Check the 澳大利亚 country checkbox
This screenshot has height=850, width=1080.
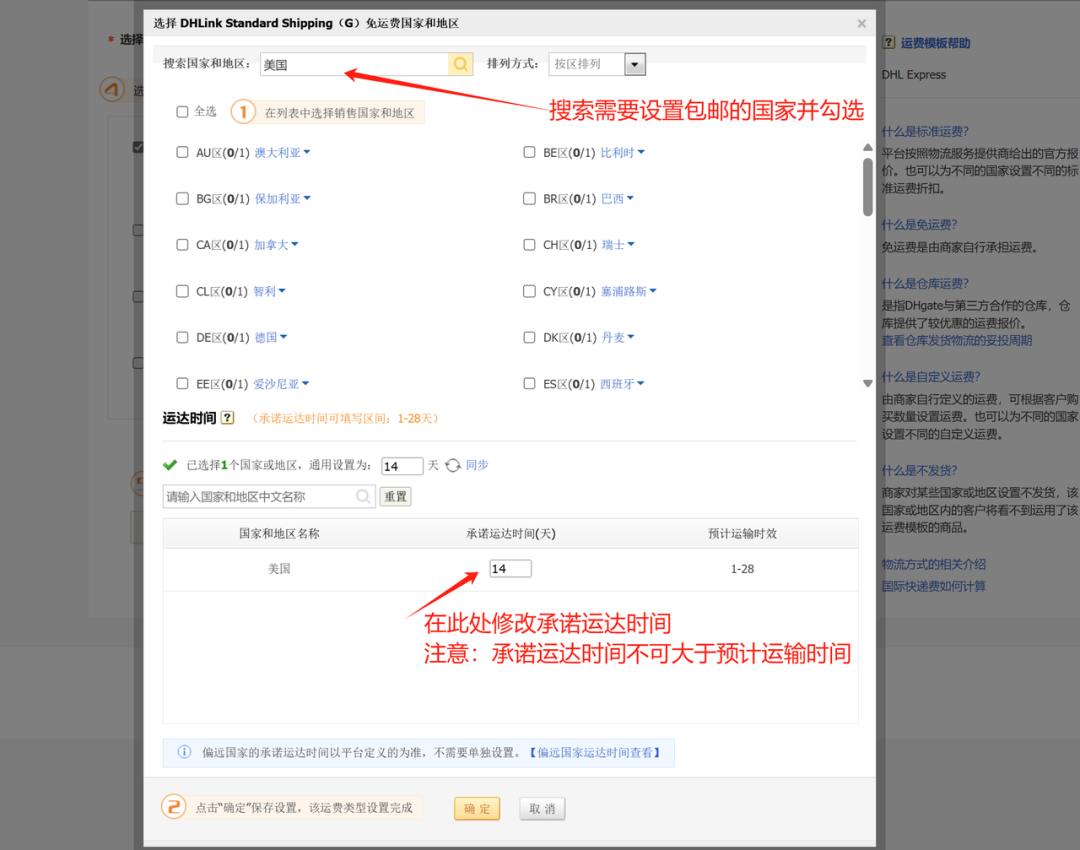[181, 151]
